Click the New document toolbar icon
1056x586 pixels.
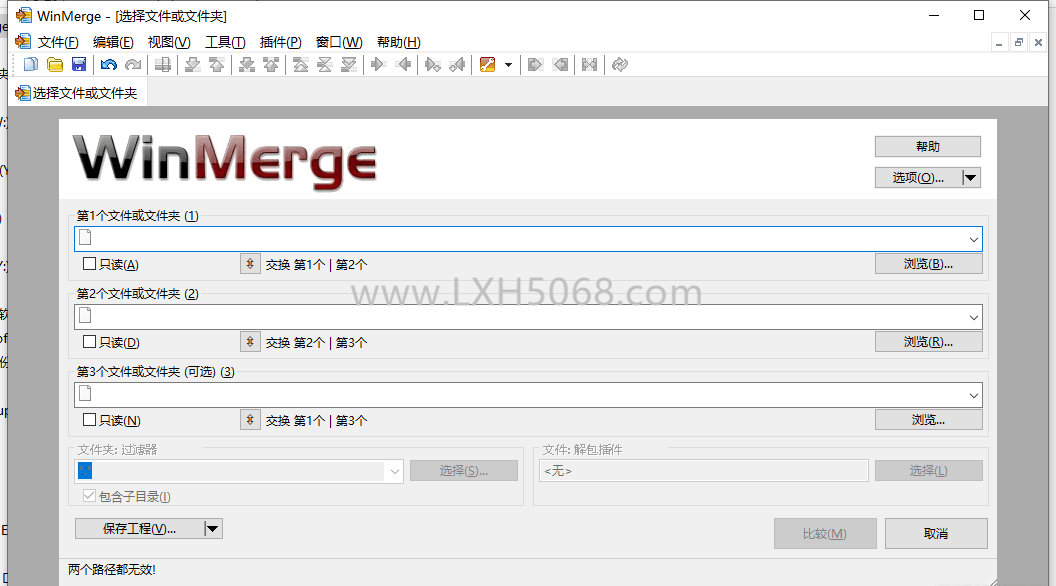[31, 65]
